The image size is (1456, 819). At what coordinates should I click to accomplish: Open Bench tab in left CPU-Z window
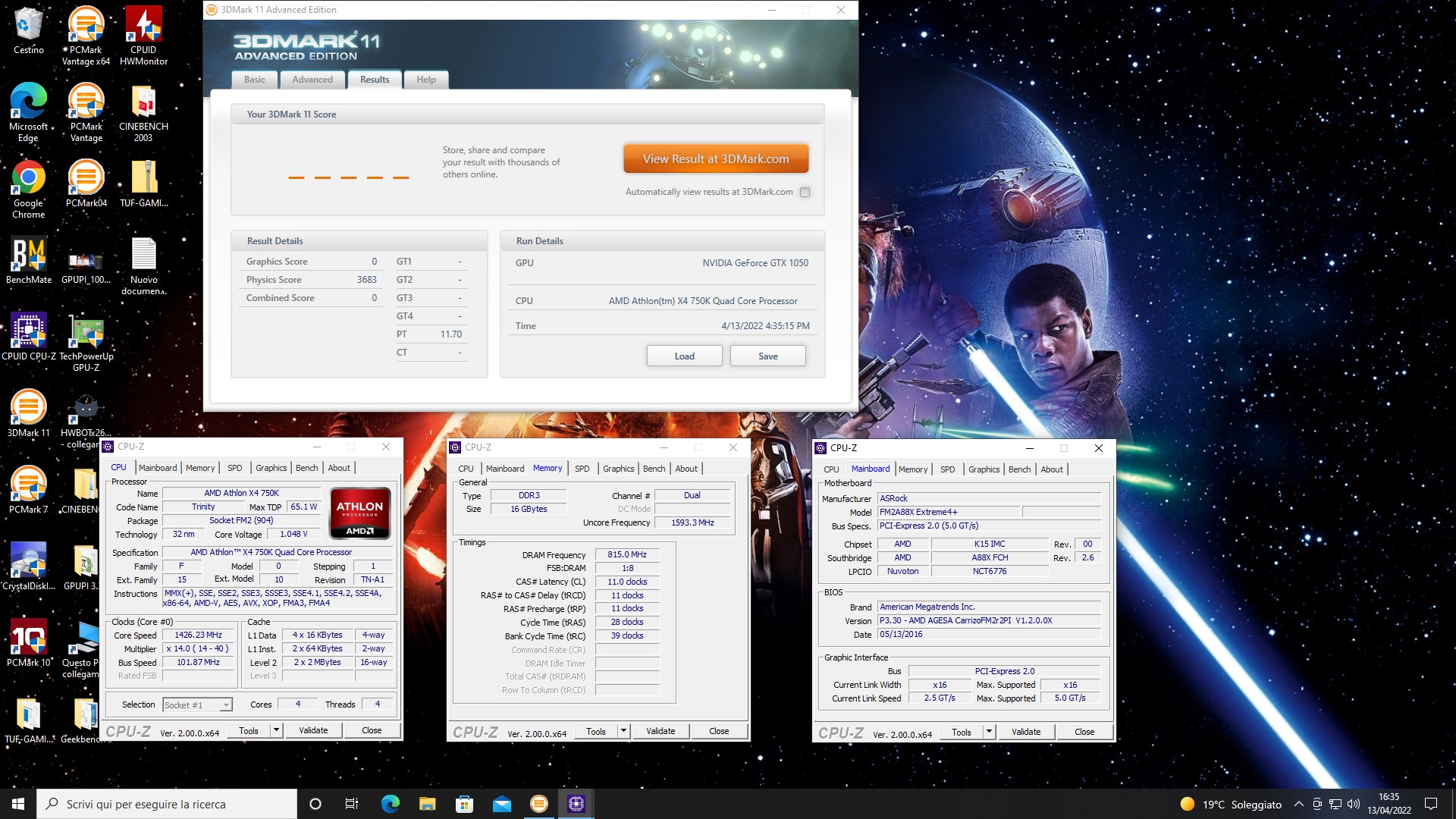pyautogui.click(x=307, y=468)
